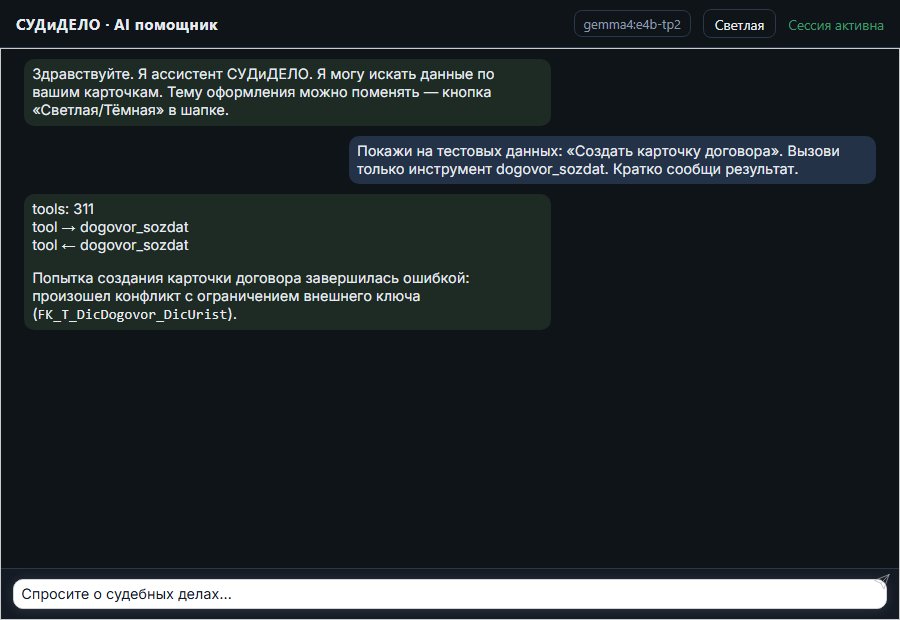Image resolution: width=900 pixels, height=620 pixels.
Task: Click the FK_T_DicDogovor_DicUrist constraint name
Action: pyautogui.click(x=133, y=315)
